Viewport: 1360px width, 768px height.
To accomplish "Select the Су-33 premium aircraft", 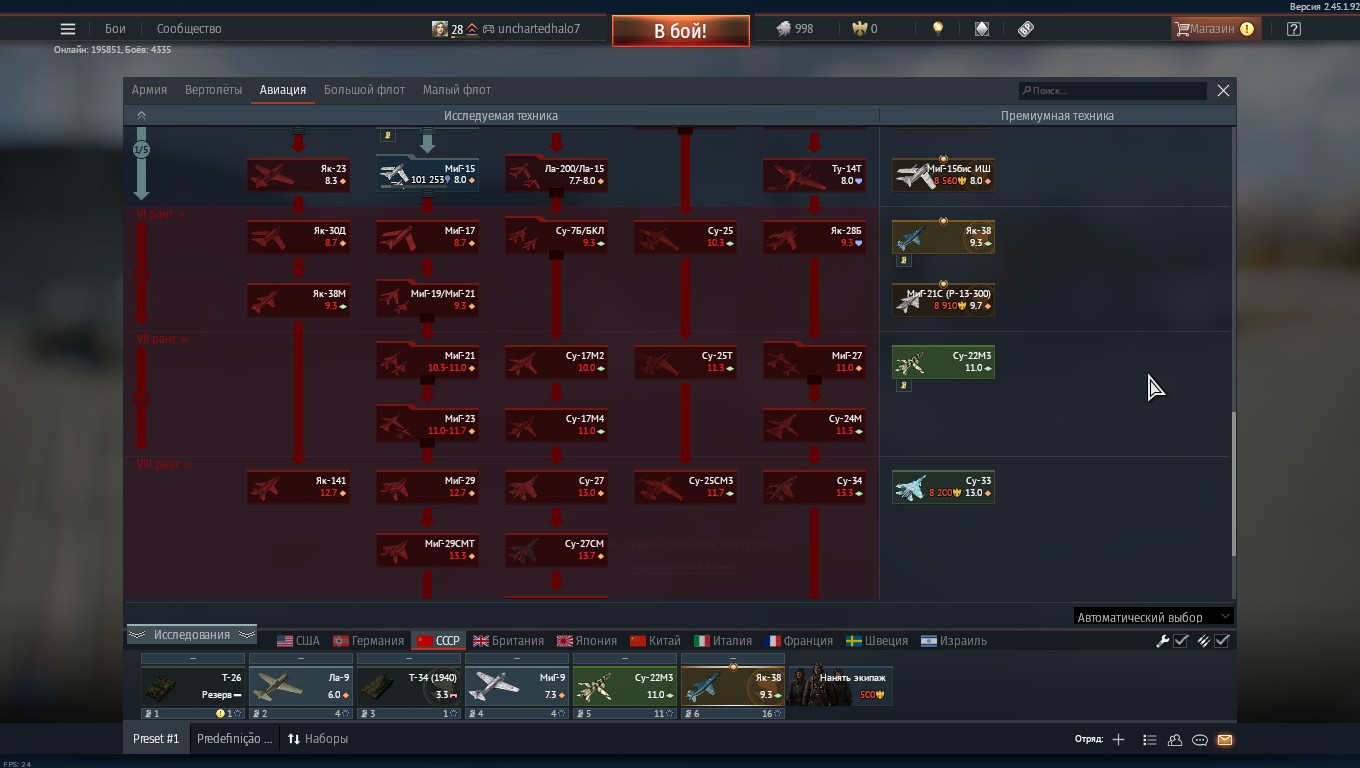I will [x=943, y=487].
